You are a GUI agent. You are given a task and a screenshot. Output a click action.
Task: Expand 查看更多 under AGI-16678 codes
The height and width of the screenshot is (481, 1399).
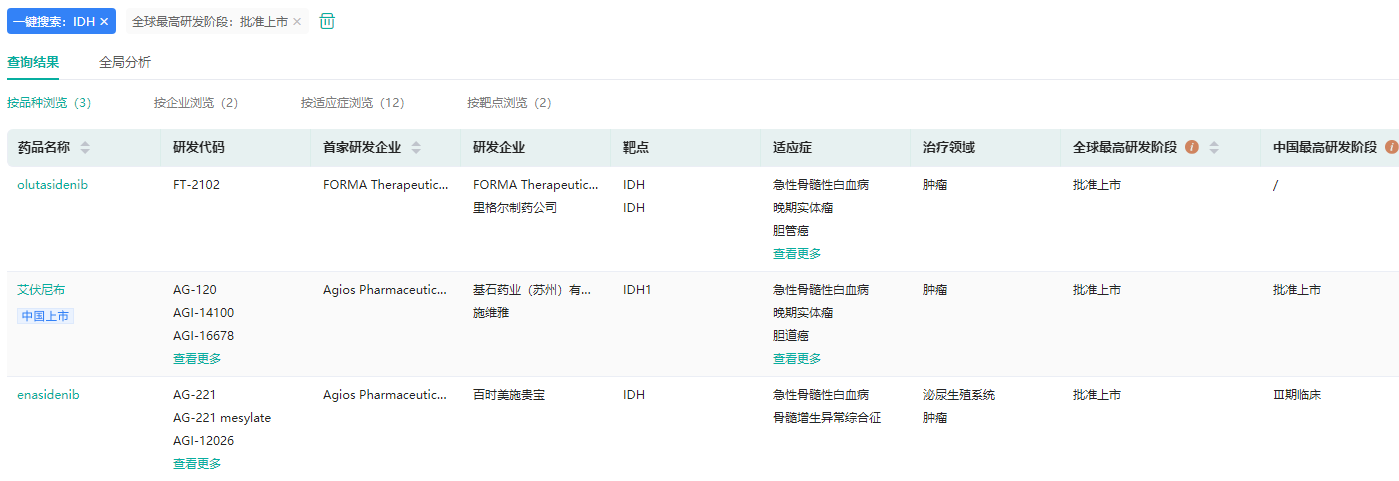[197, 359]
